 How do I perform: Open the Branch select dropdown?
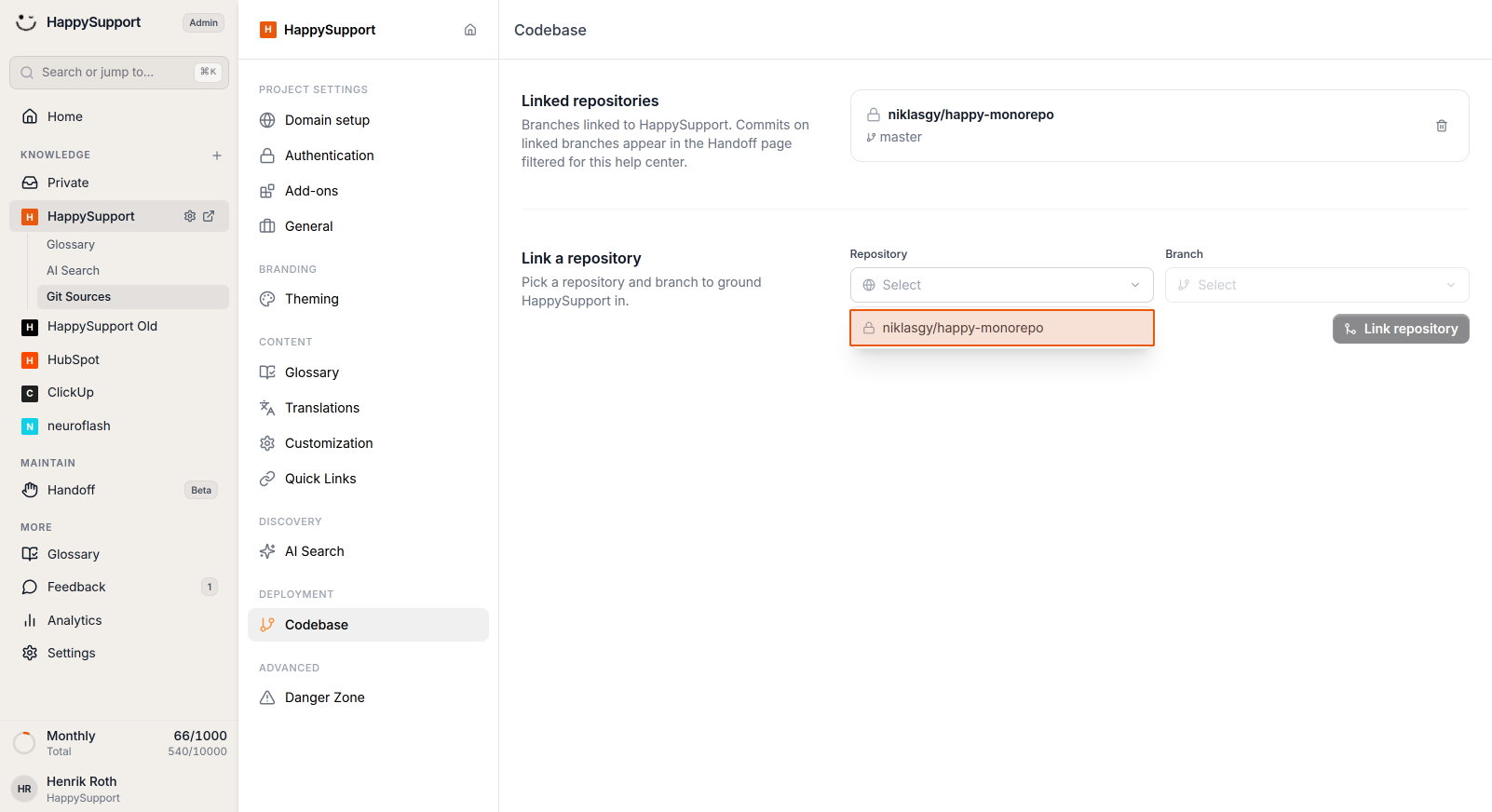1317,285
